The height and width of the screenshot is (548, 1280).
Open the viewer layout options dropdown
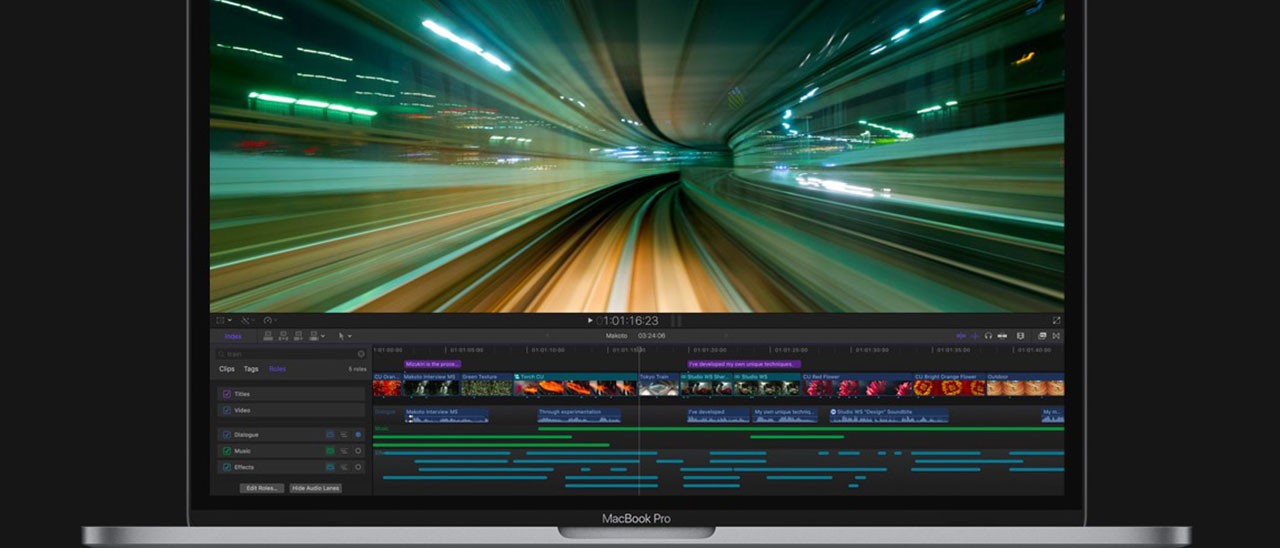pyautogui.click(x=224, y=320)
